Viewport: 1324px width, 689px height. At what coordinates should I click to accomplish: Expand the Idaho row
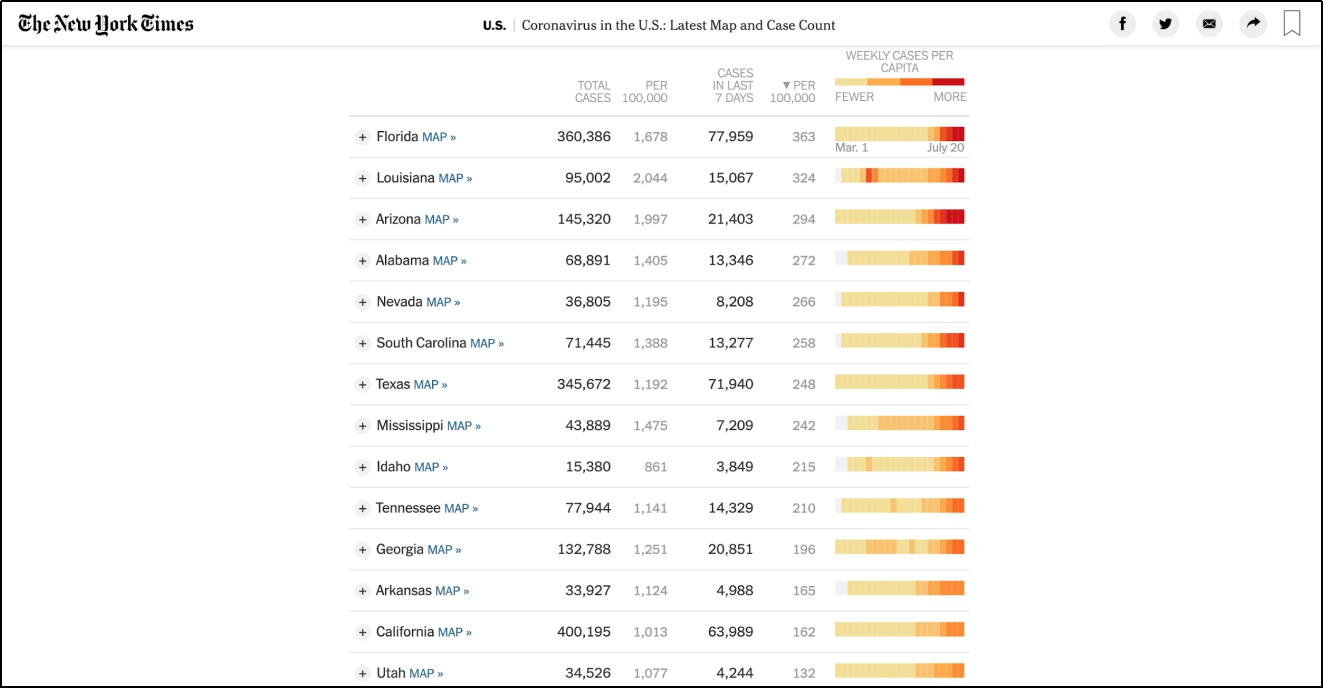(362, 467)
